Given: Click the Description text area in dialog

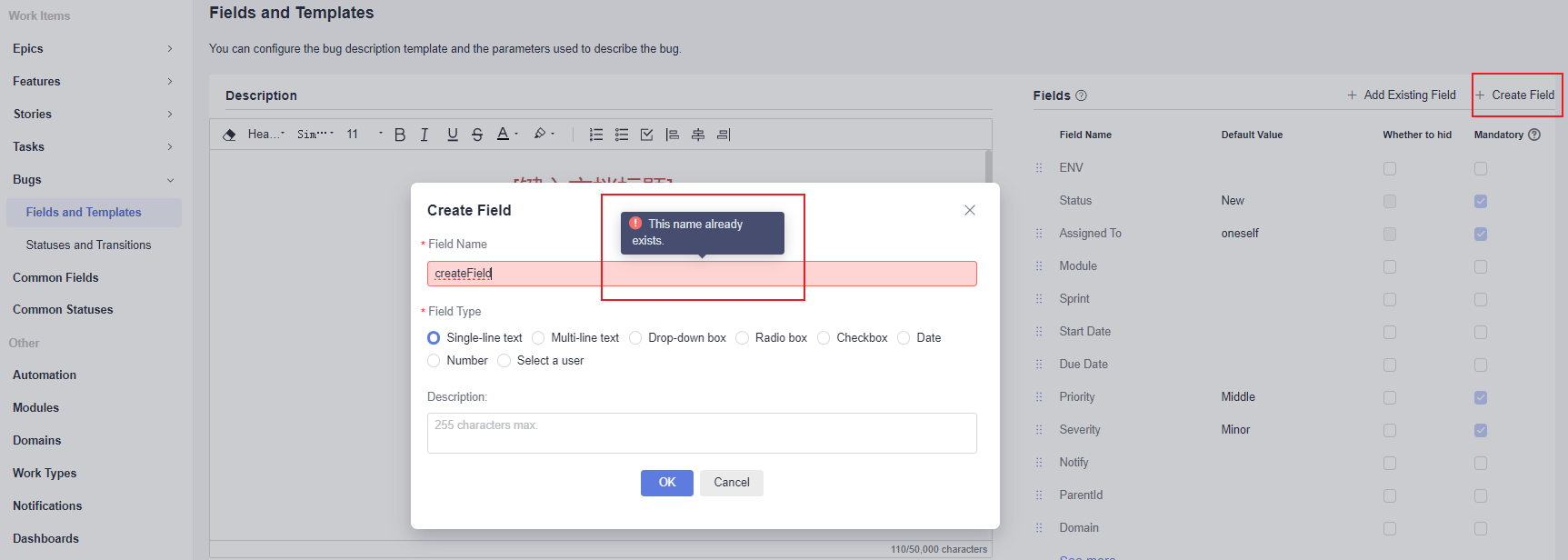Looking at the screenshot, I should (x=702, y=433).
